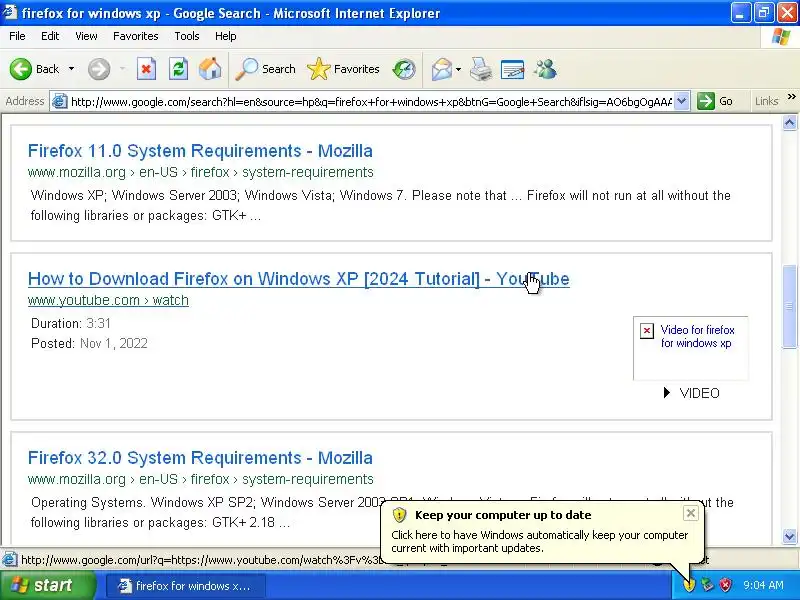The width and height of the screenshot is (800, 600).
Task: Open the Help menu
Action: pyautogui.click(x=226, y=36)
